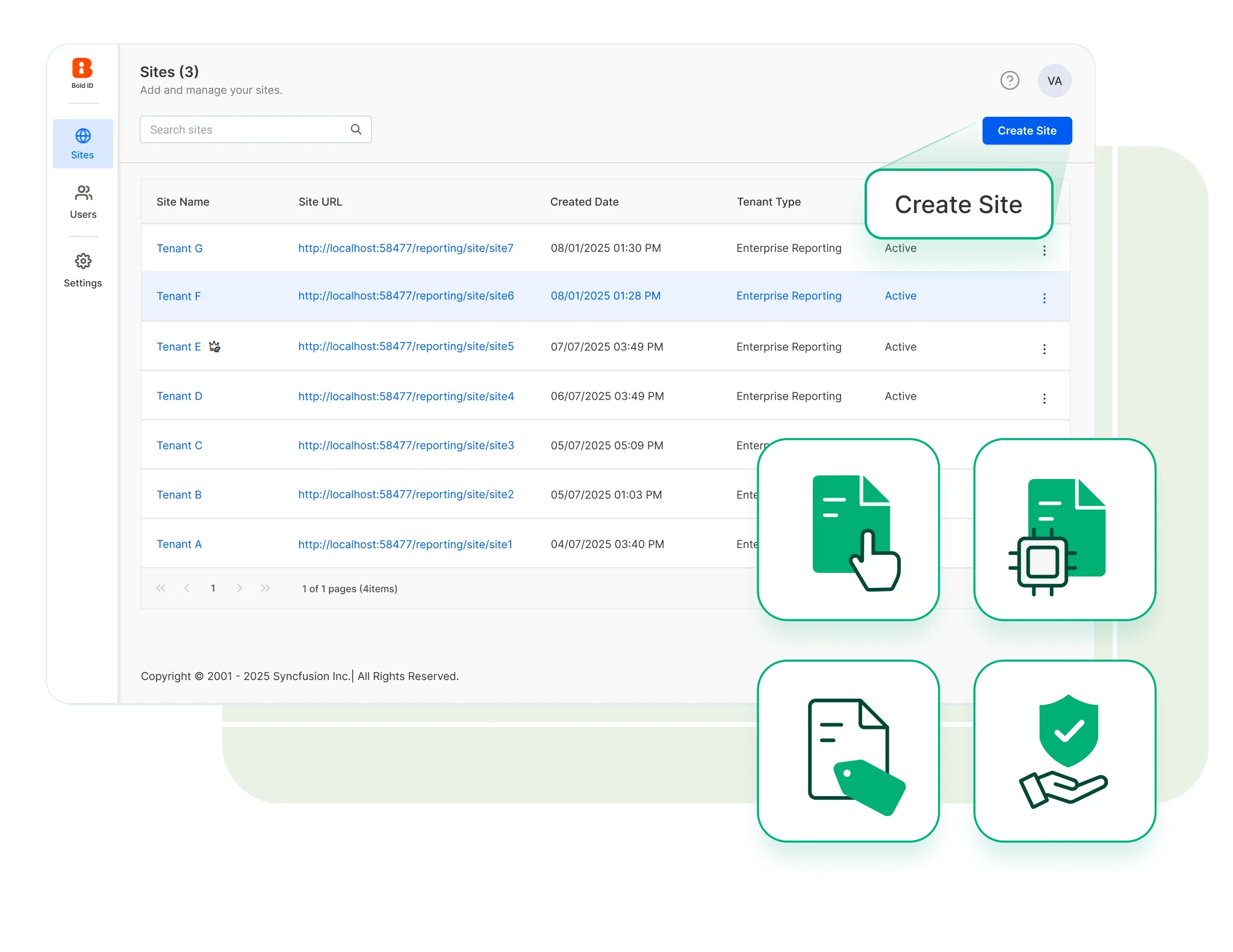Screen dimensions: 1233x952
Task: Click inside the Search sites field
Action: coord(241,129)
